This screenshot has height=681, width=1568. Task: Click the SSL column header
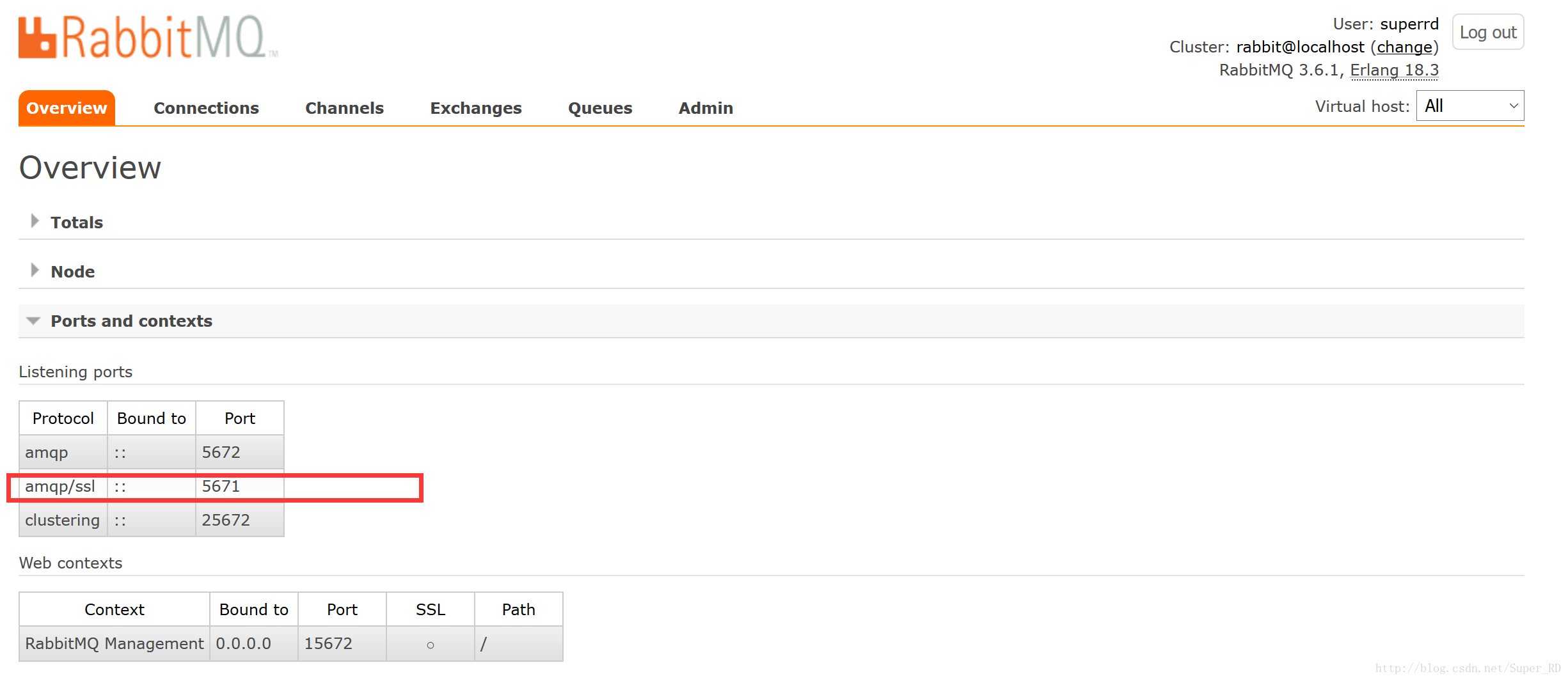coord(431,609)
